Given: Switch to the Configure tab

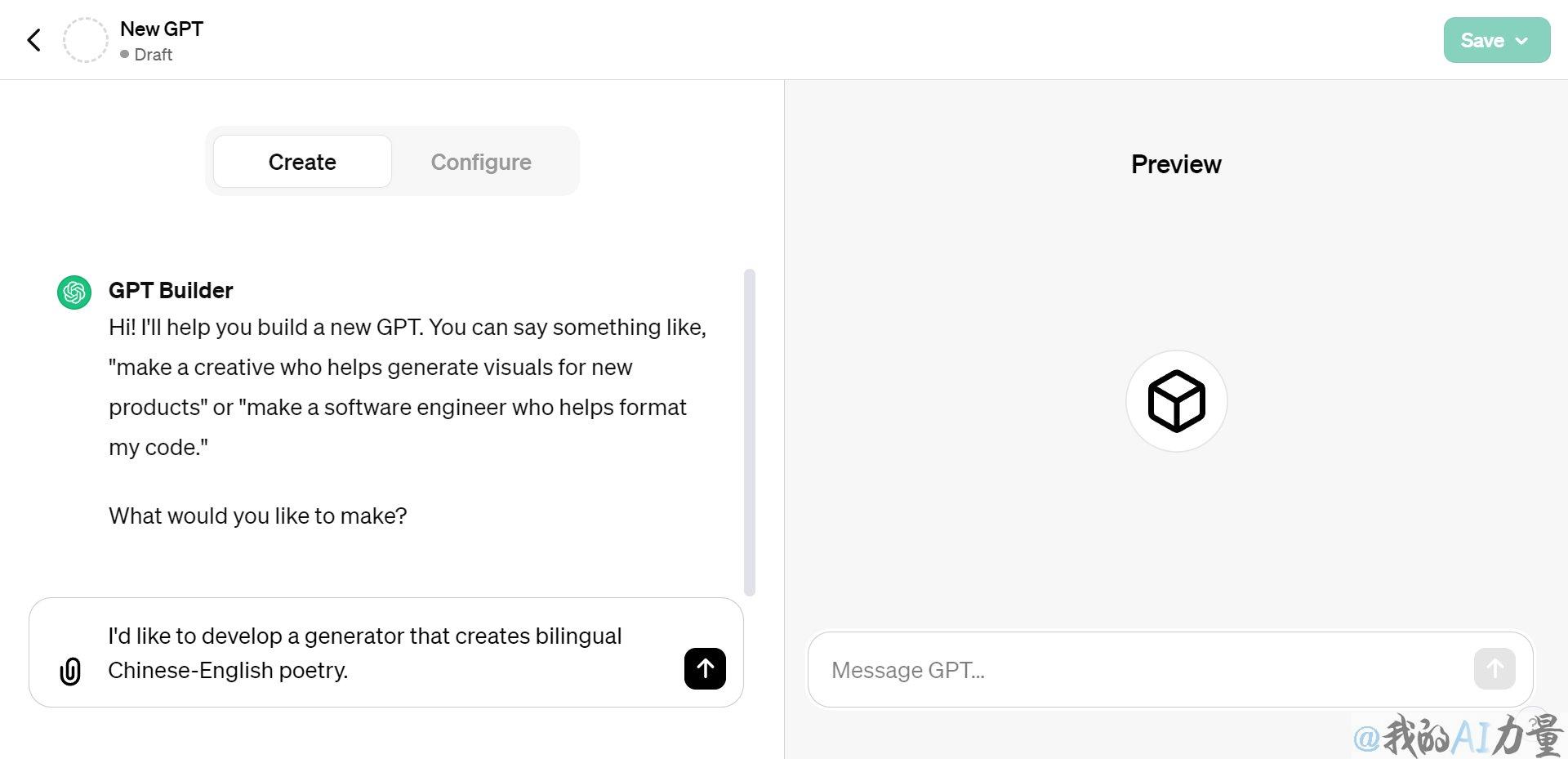Looking at the screenshot, I should coord(481,162).
